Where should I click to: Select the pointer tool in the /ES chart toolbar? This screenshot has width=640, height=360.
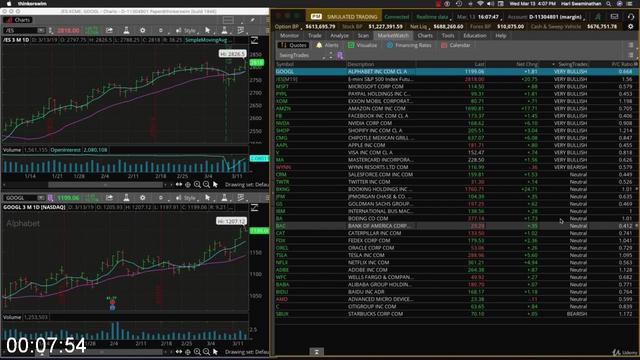click(207, 30)
